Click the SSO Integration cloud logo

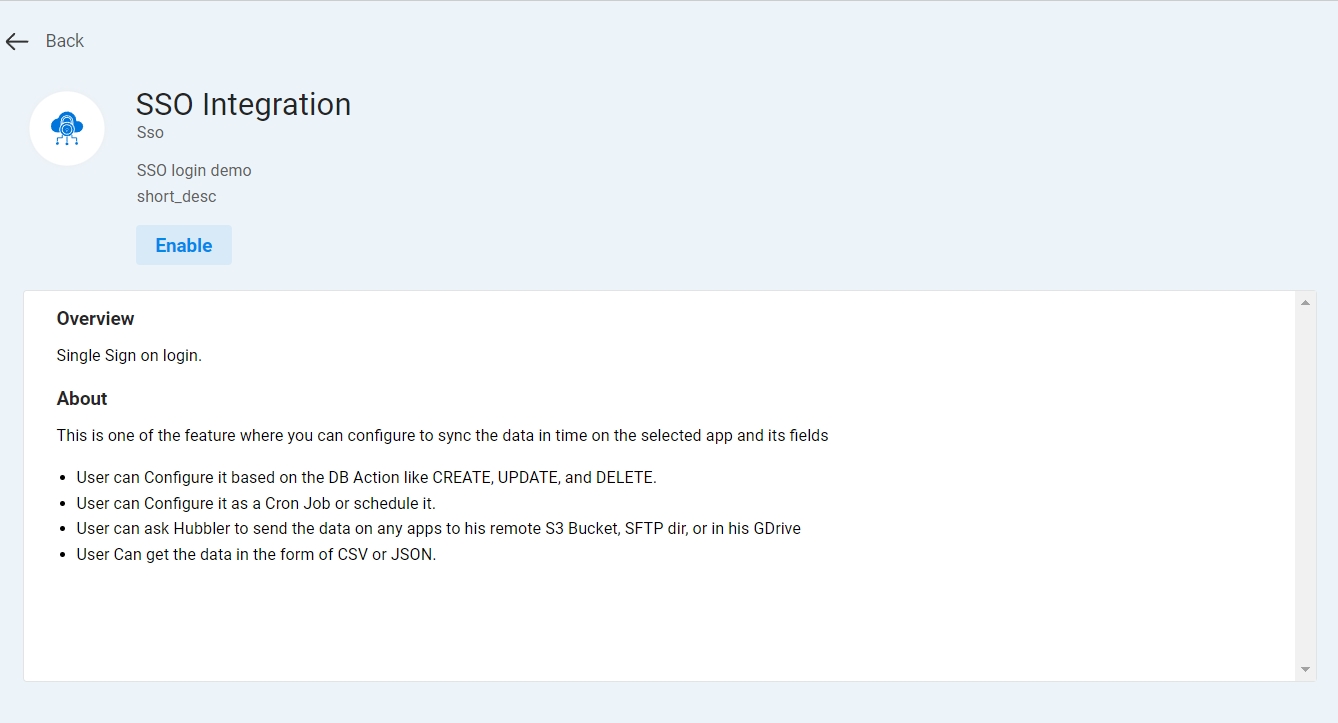(x=67, y=129)
